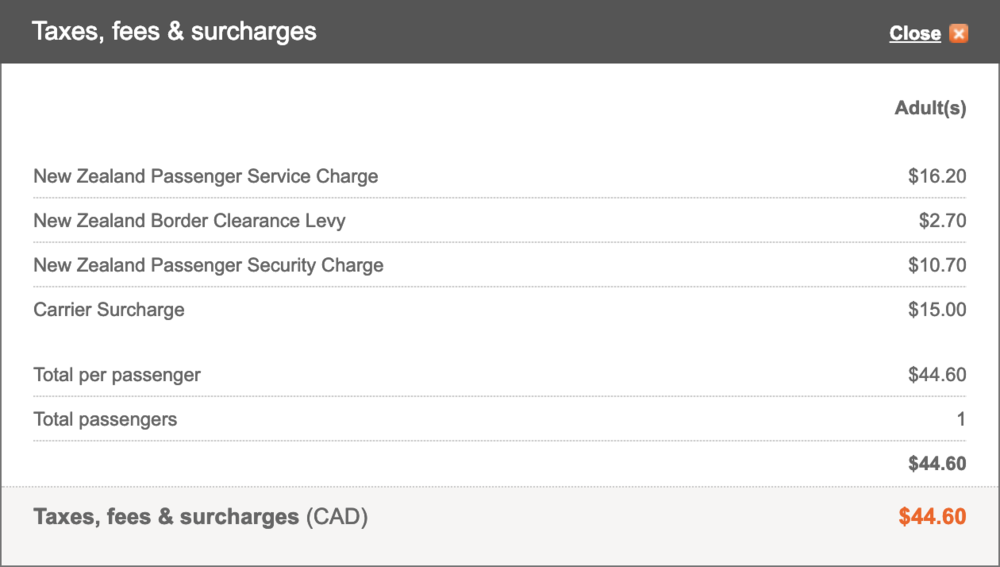The height and width of the screenshot is (567, 1000).
Task: Click the Total per passenger label
Action: pyautogui.click(x=117, y=375)
